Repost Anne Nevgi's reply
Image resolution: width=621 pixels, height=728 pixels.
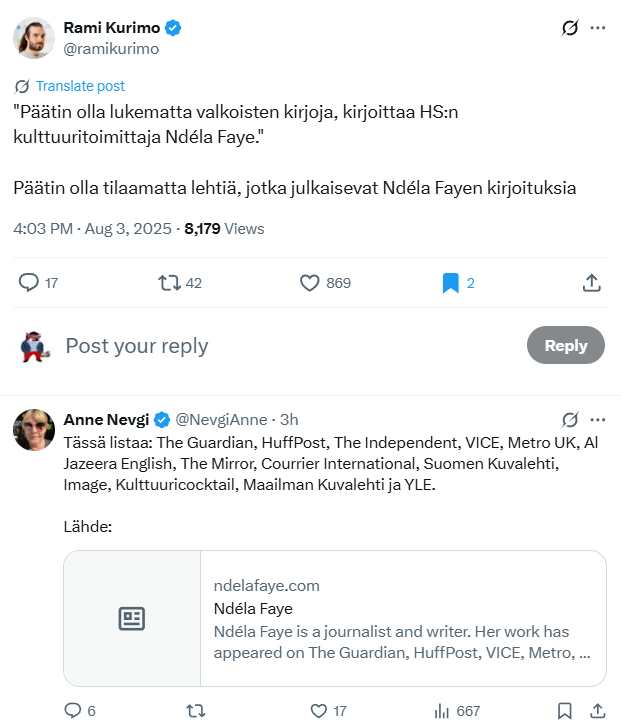coord(196,711)
